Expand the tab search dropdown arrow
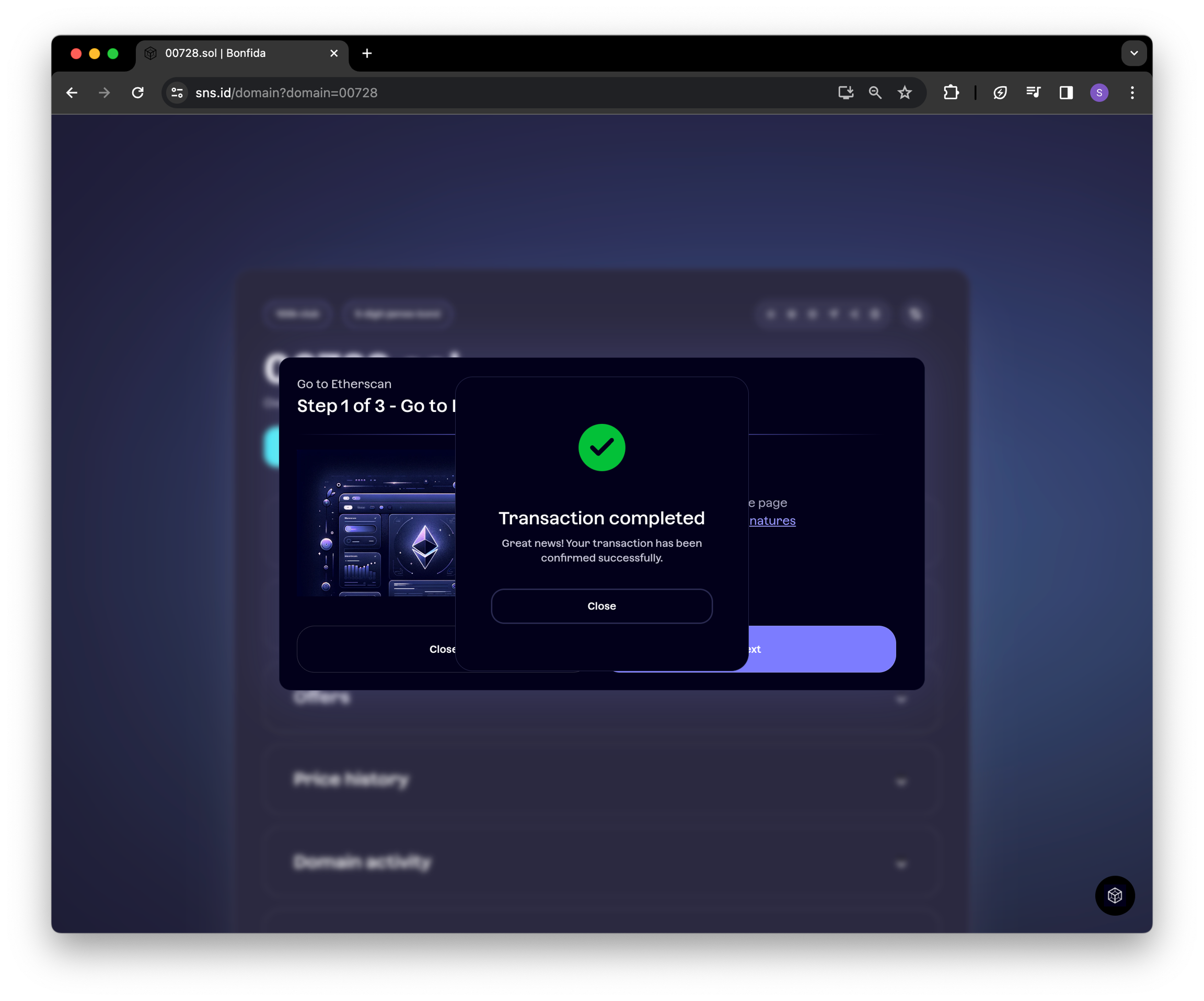The image size is (1204, 1001). (x=1133, y=53)
